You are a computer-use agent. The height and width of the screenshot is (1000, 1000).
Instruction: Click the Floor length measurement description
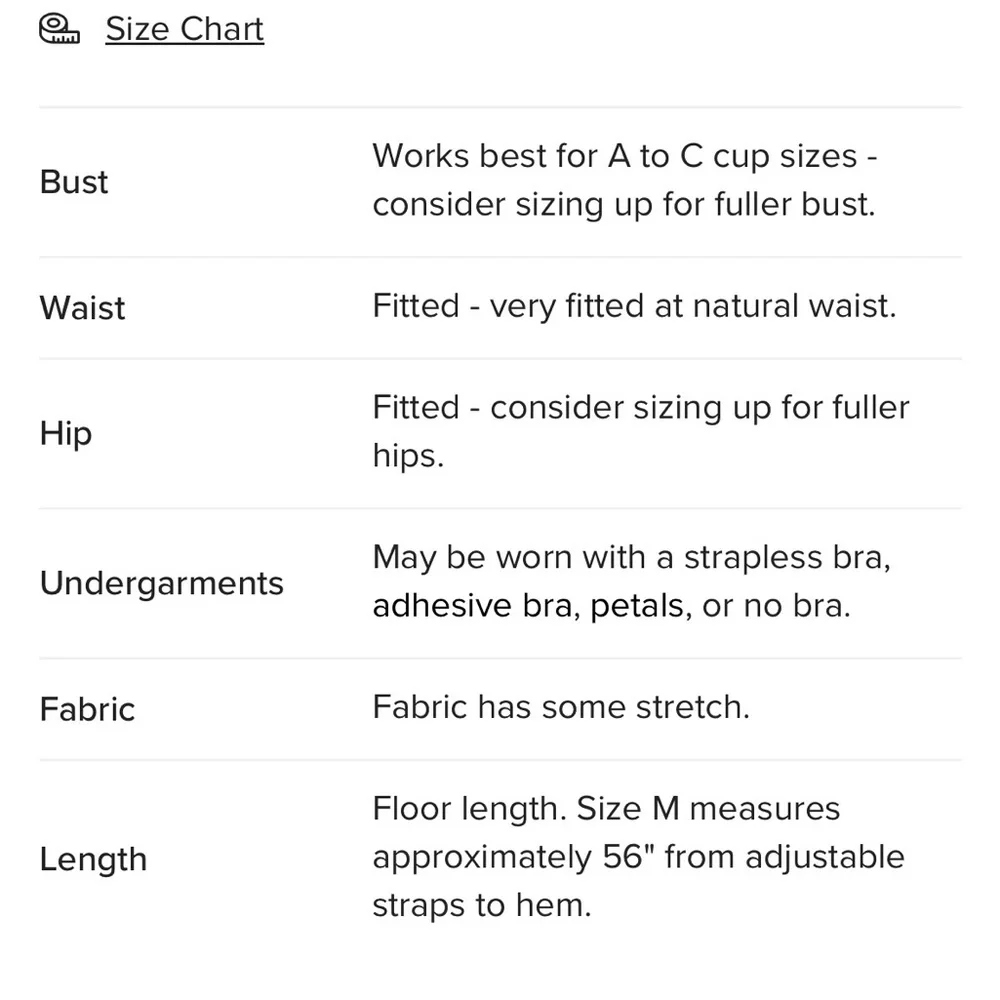point(638,857)
